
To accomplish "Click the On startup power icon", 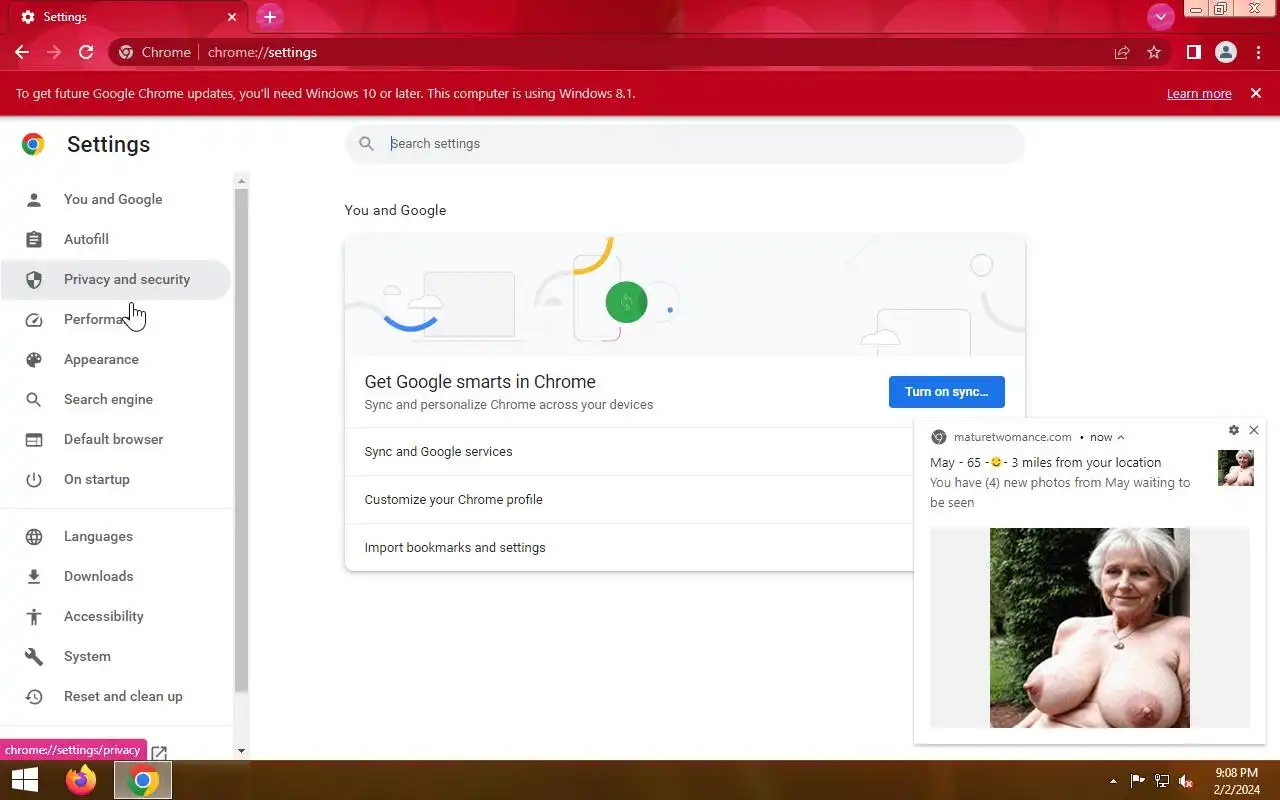I will click(34, 479).
